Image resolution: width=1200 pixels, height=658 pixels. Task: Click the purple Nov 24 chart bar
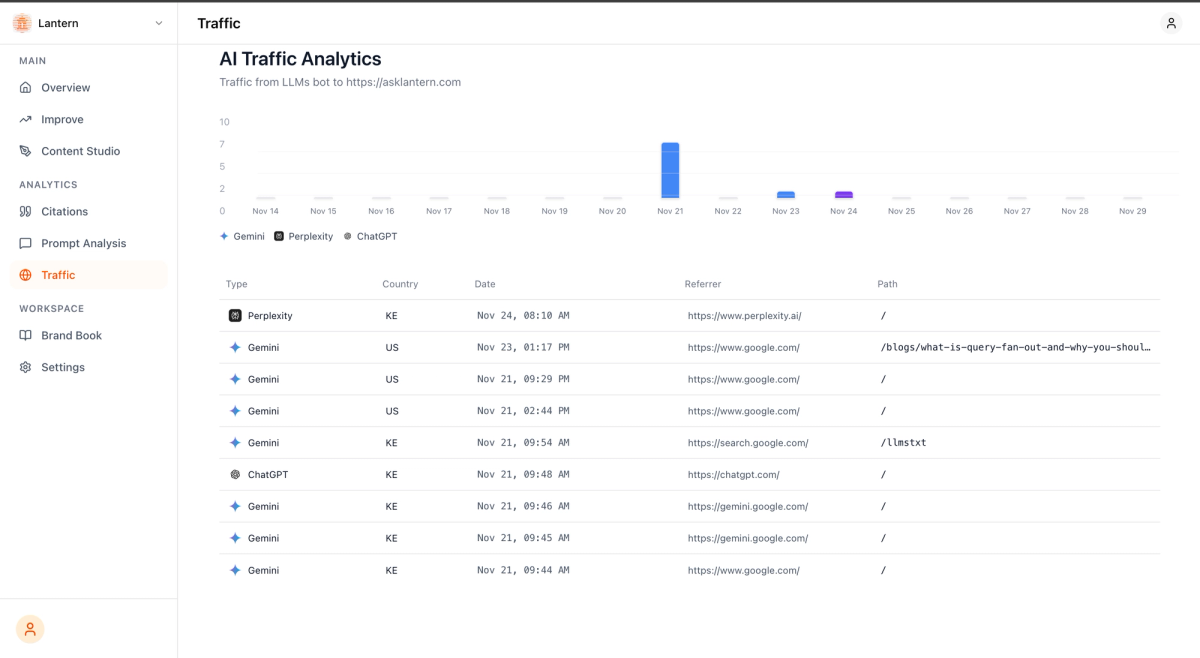pos(844,195)
